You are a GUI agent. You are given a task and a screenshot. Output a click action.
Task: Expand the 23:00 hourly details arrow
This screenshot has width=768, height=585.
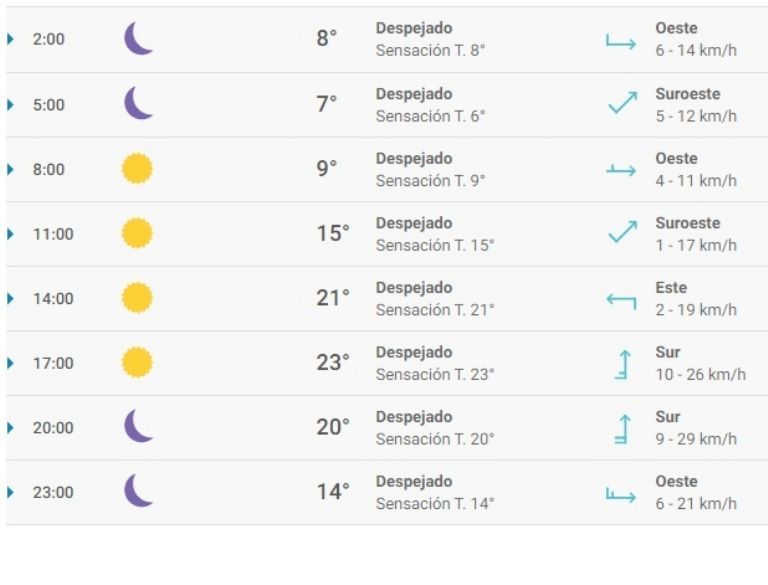[x=11, y=492]
